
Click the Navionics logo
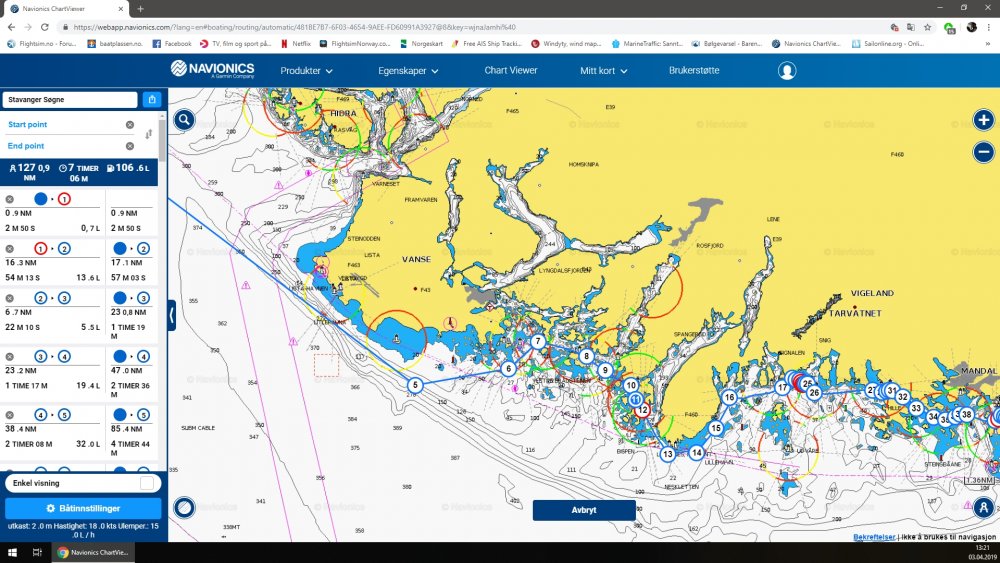[213, 69]
